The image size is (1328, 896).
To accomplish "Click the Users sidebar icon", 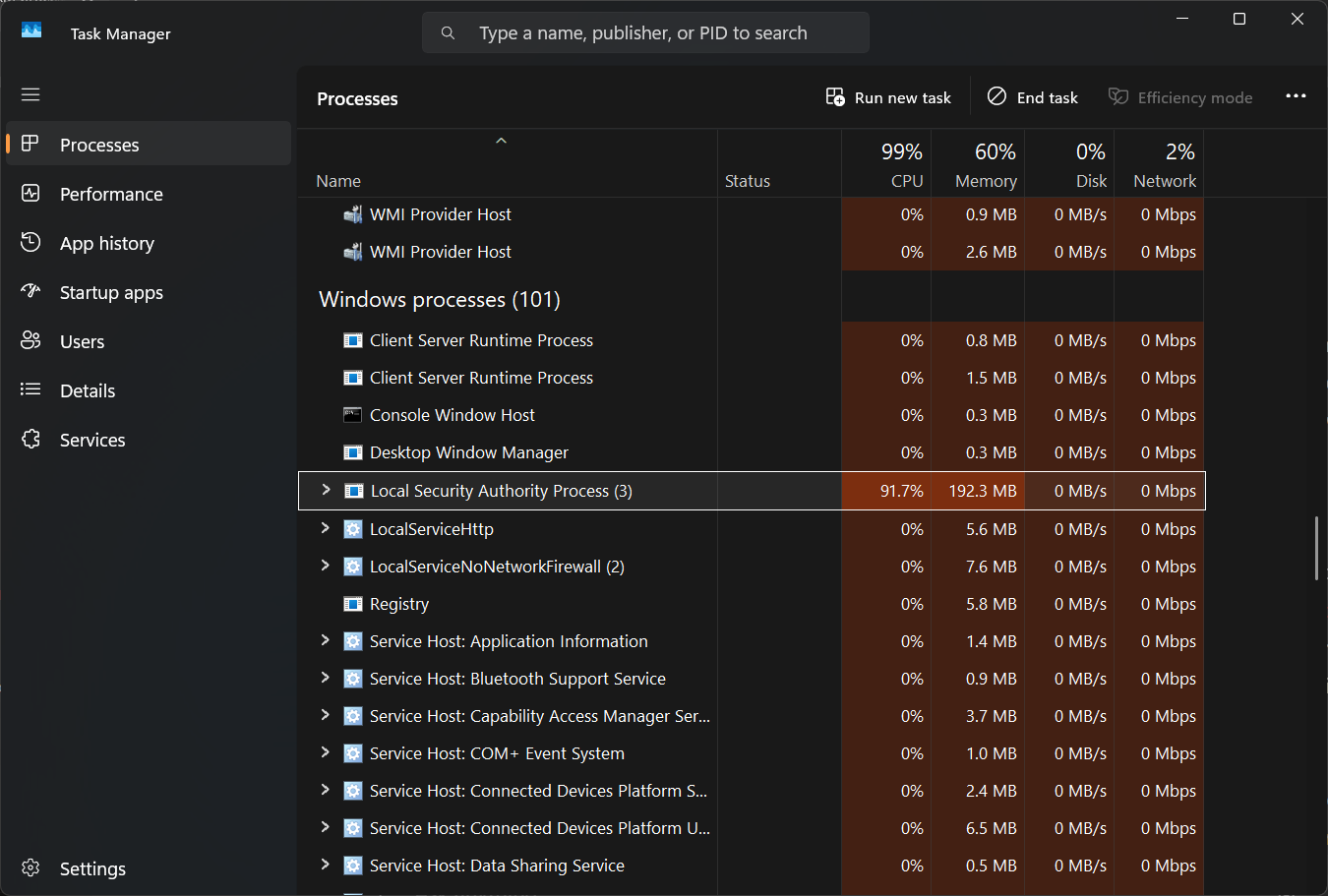I will 30,341.
